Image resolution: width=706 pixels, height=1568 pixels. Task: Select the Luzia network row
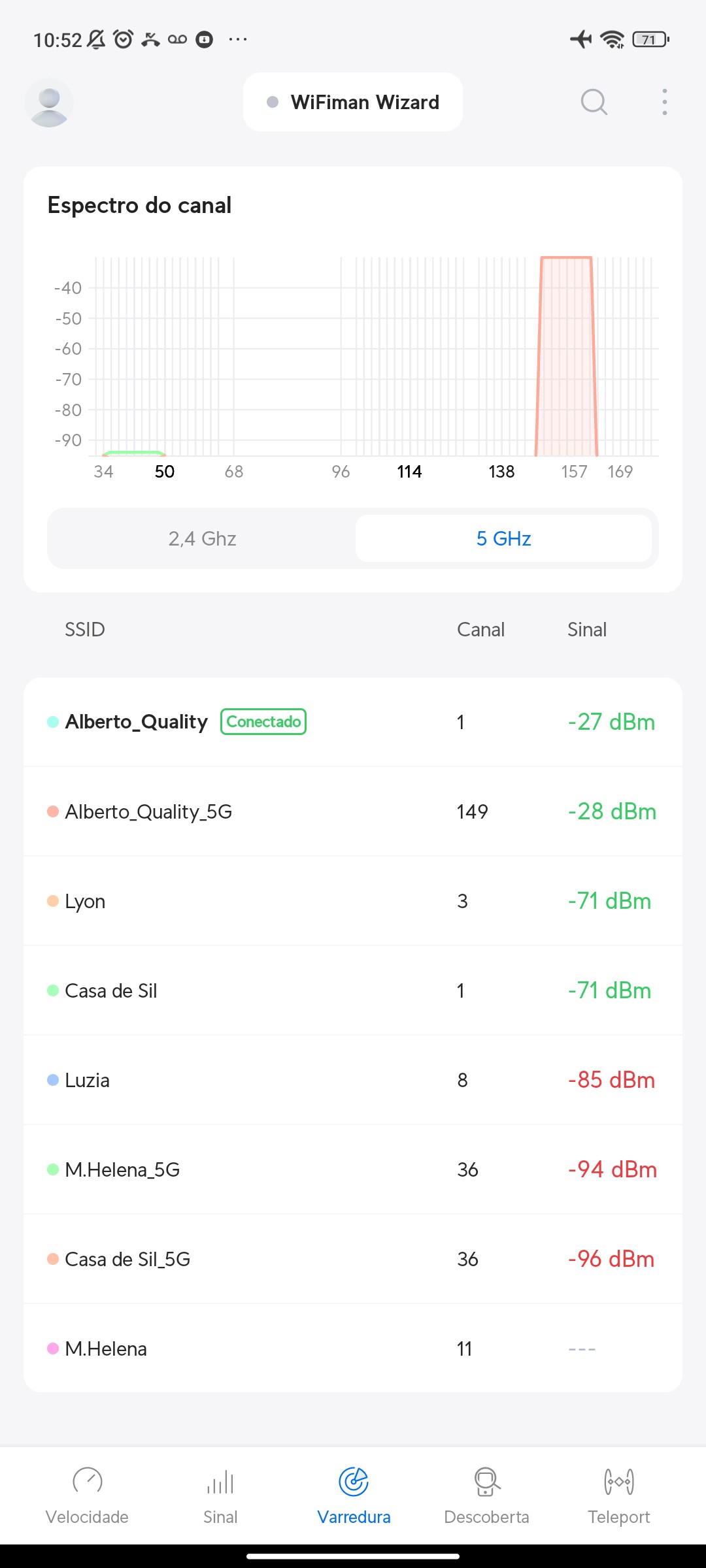click(353, 1080)
